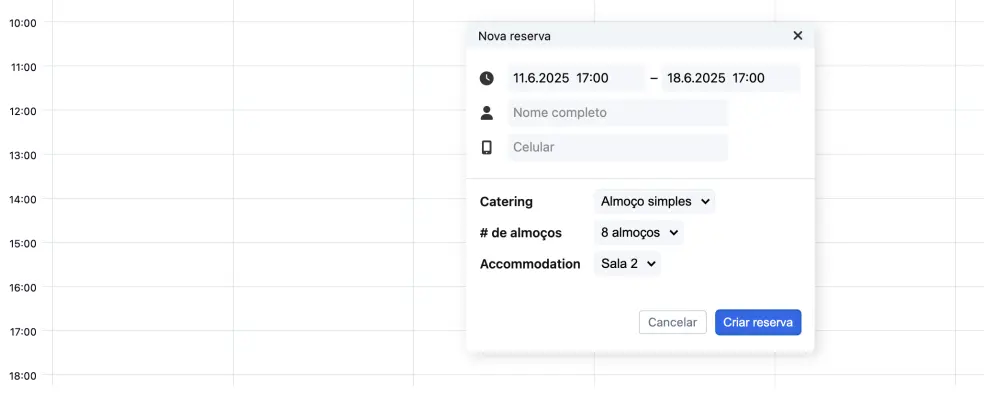Screen dimensions: 984x395
Task: Click the 14:00 slot in first calendar column
Action: [143, 220]
